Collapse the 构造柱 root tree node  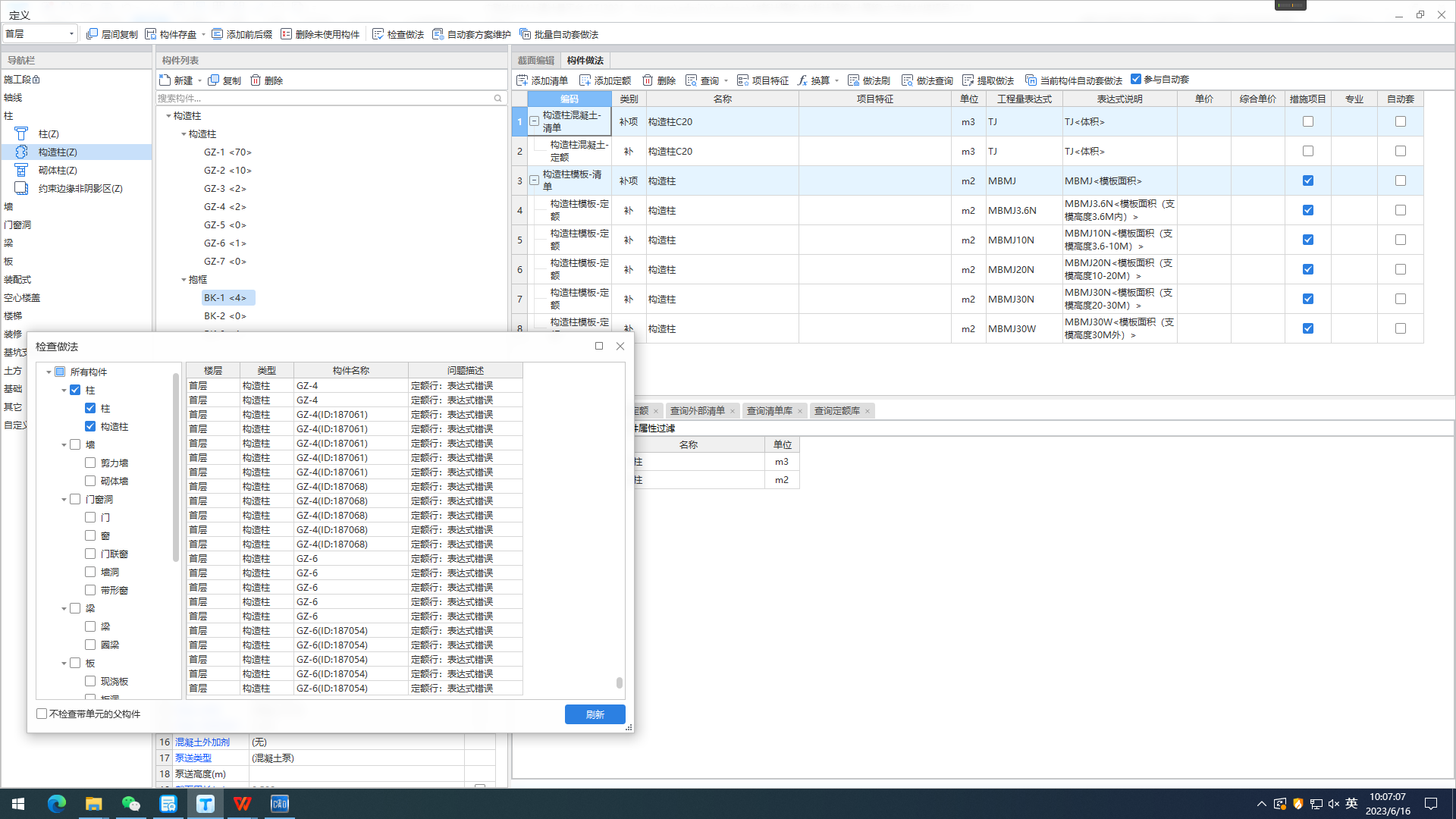coord(168,116)
